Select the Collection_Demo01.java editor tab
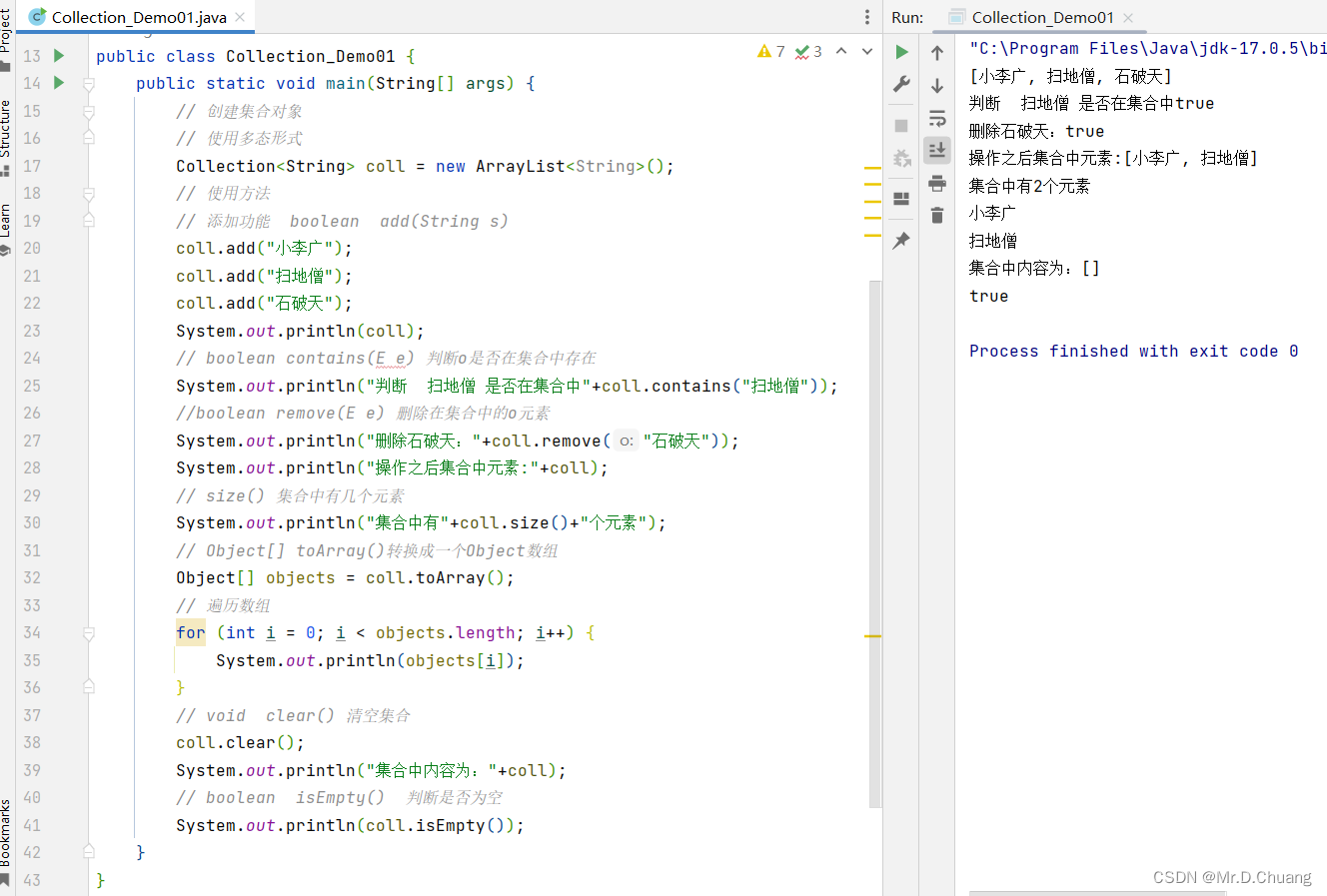Viewport: 1327px width, 896px height. 138,17
